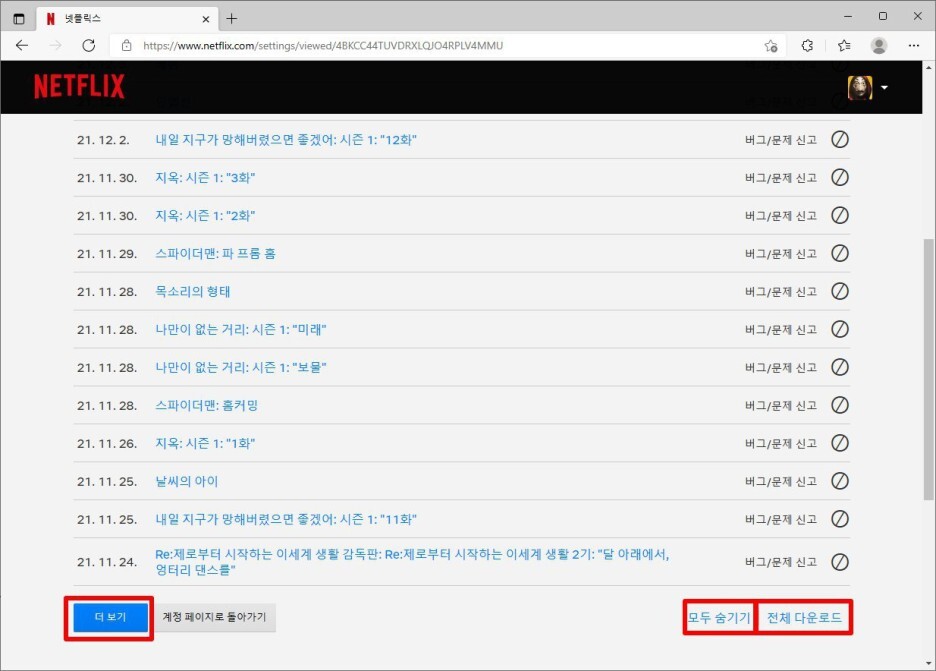This screenshot has width=936, height=671.
Task: Click the vertical scrollbar thumb
Action: (x=929, y=369)
